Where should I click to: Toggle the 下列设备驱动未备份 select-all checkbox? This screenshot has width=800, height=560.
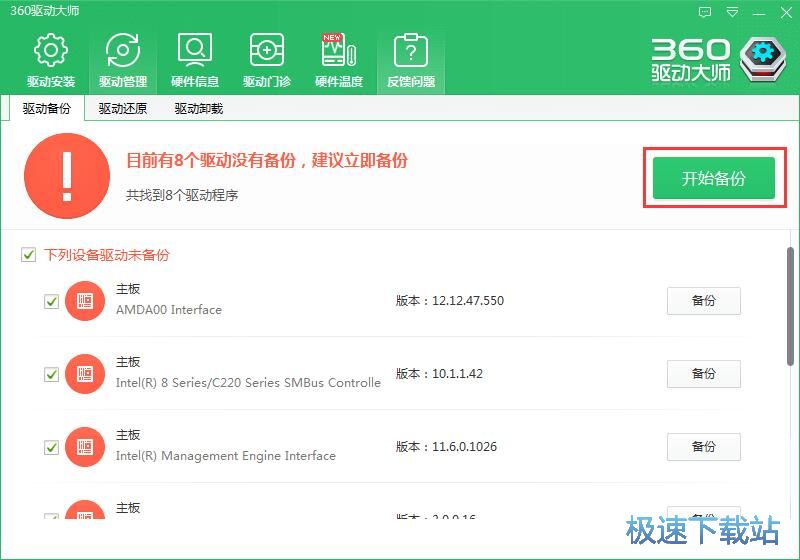pos(29,254)
